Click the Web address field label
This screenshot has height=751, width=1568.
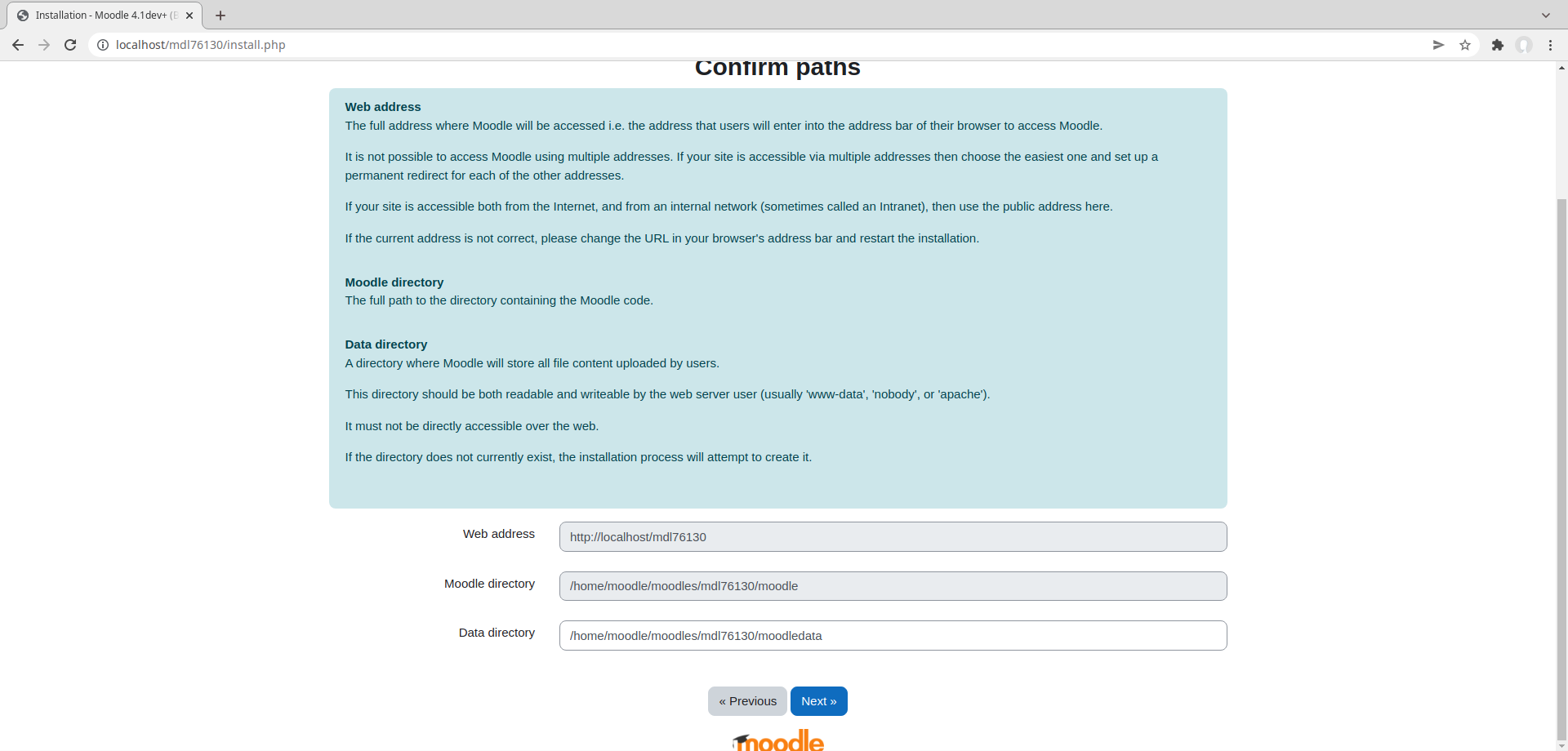pyautogui.click(x=498, y=534)
